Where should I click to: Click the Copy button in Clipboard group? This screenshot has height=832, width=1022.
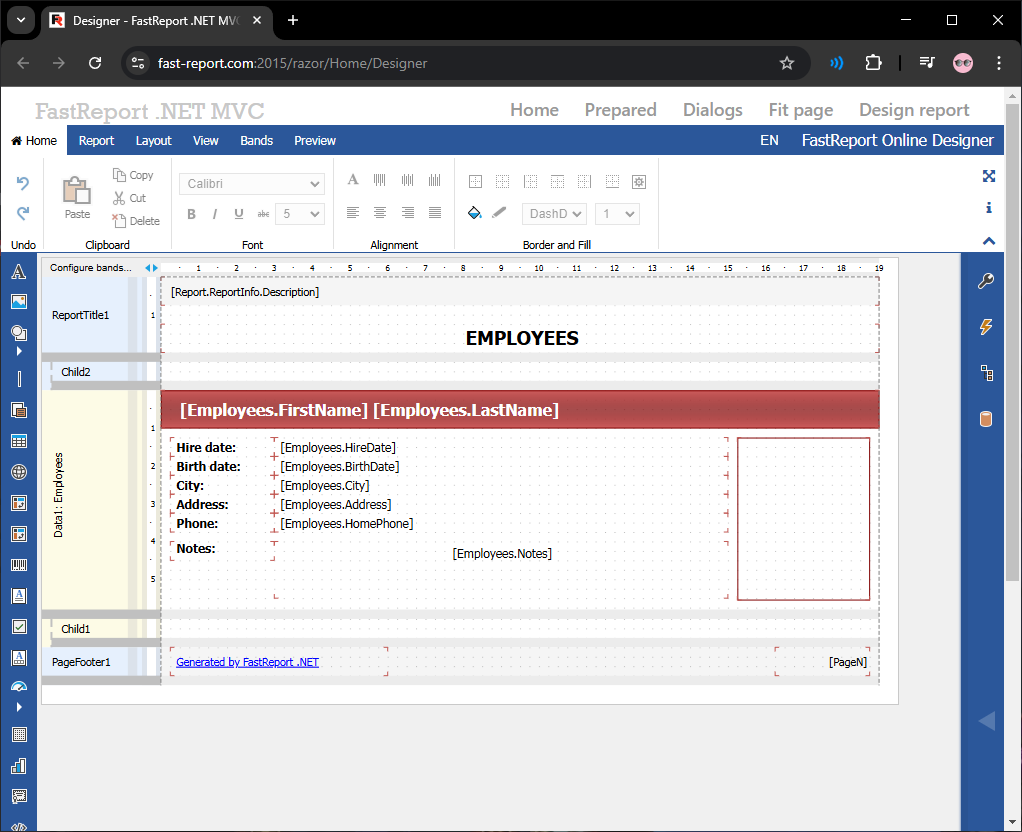[133, 175]
